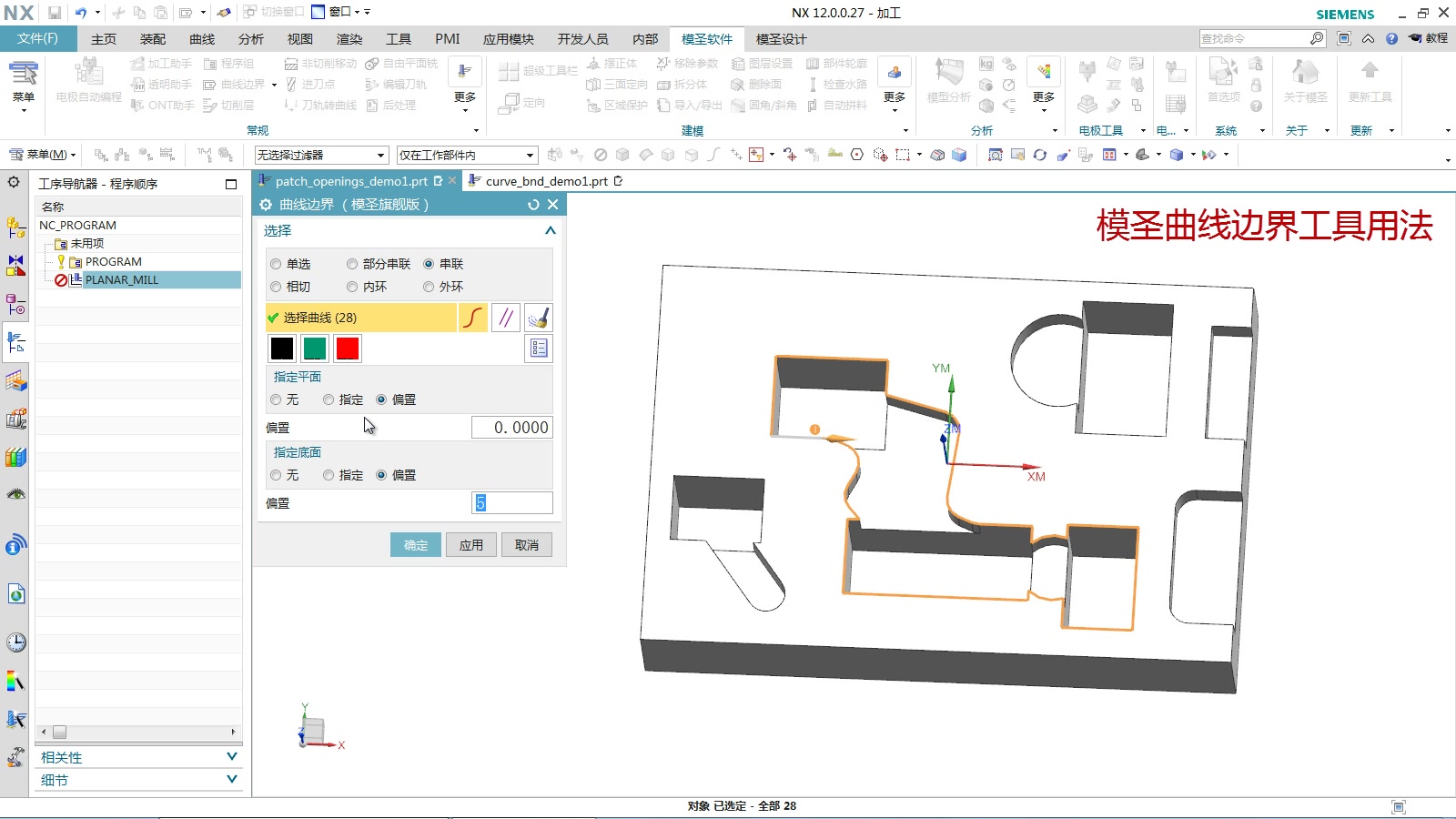Open the history clock icon in the sidebar

[x=15, y=642]
